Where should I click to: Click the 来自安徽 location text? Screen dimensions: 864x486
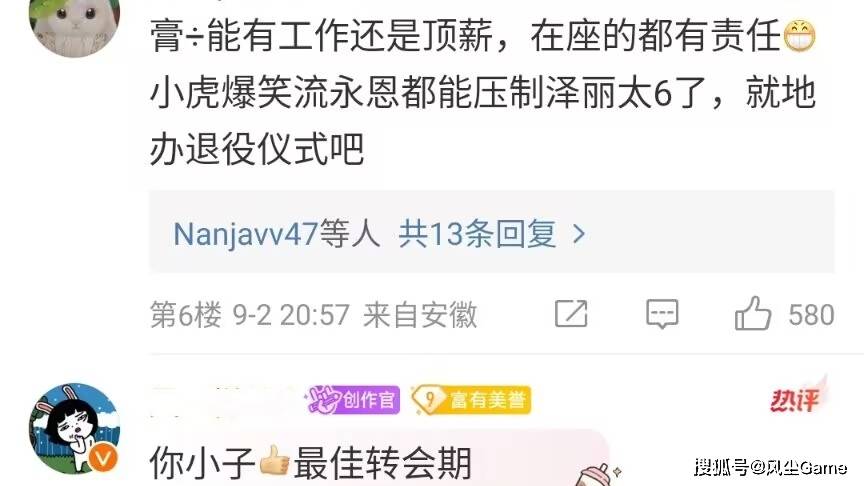tap(420, 315)
